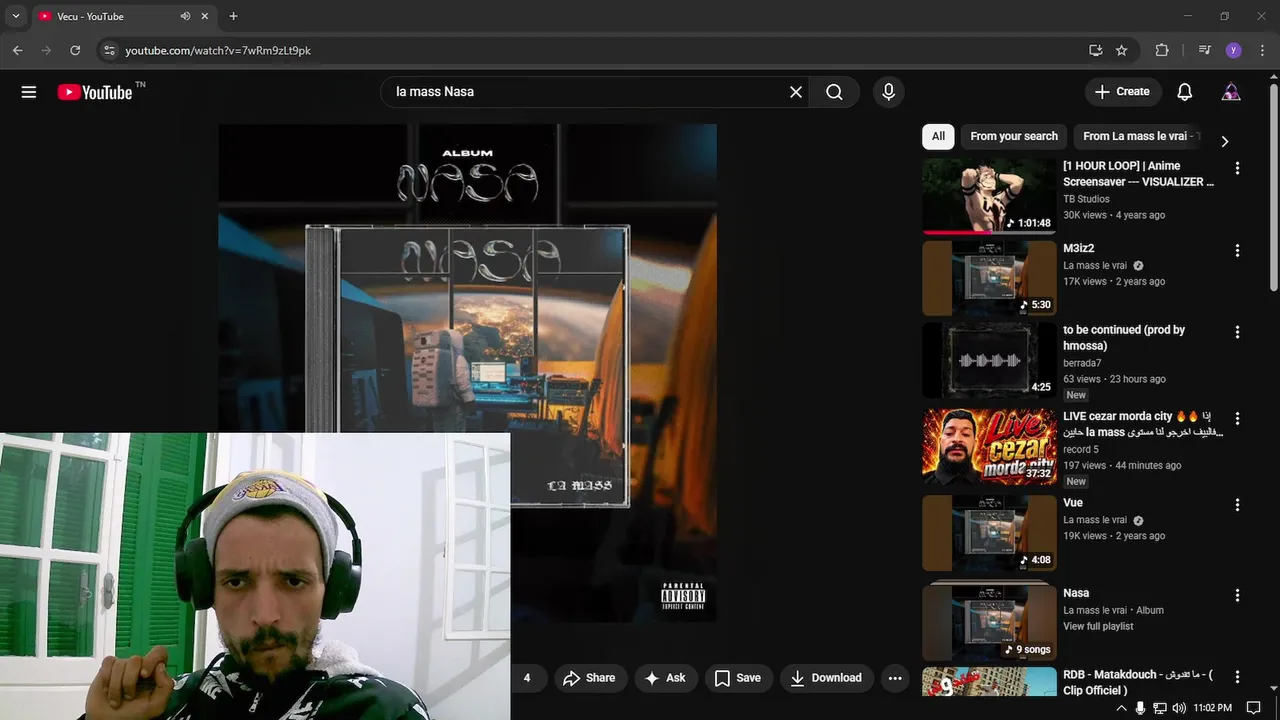Select the 'From your search' chip
Viewport: 1280px width, 720px height.
pyautogui.click(x=1013, y=136)
